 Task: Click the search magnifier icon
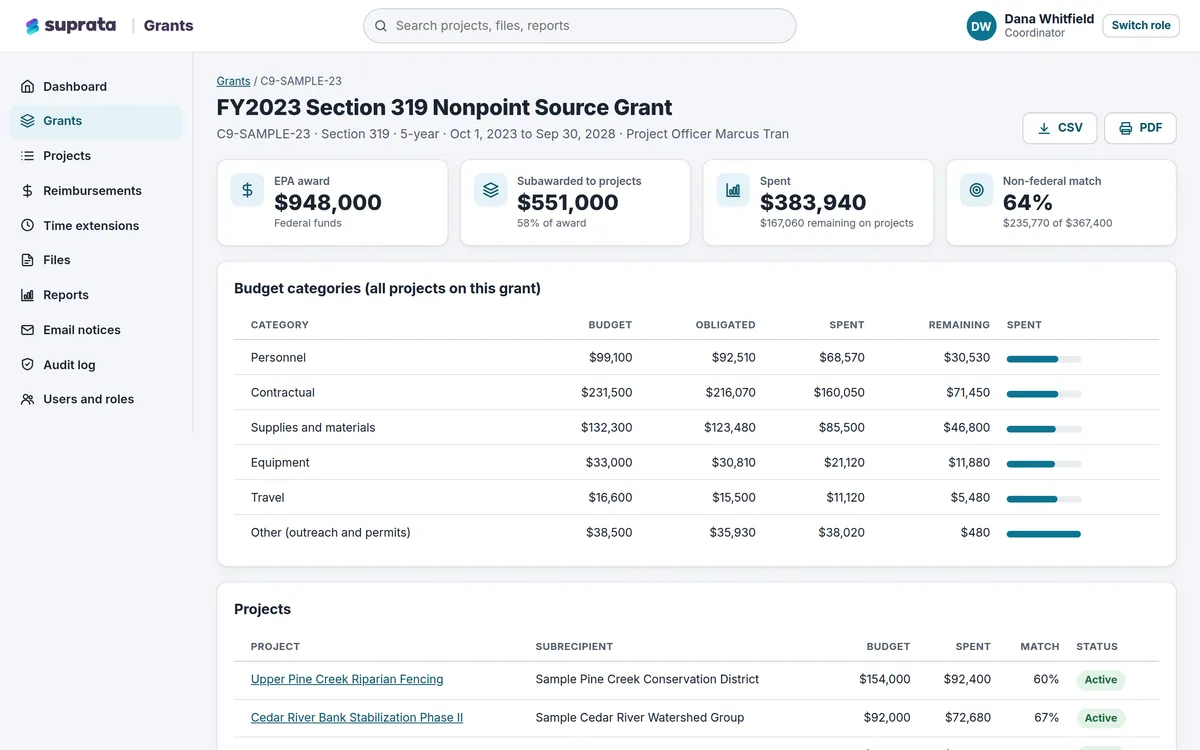380,26
